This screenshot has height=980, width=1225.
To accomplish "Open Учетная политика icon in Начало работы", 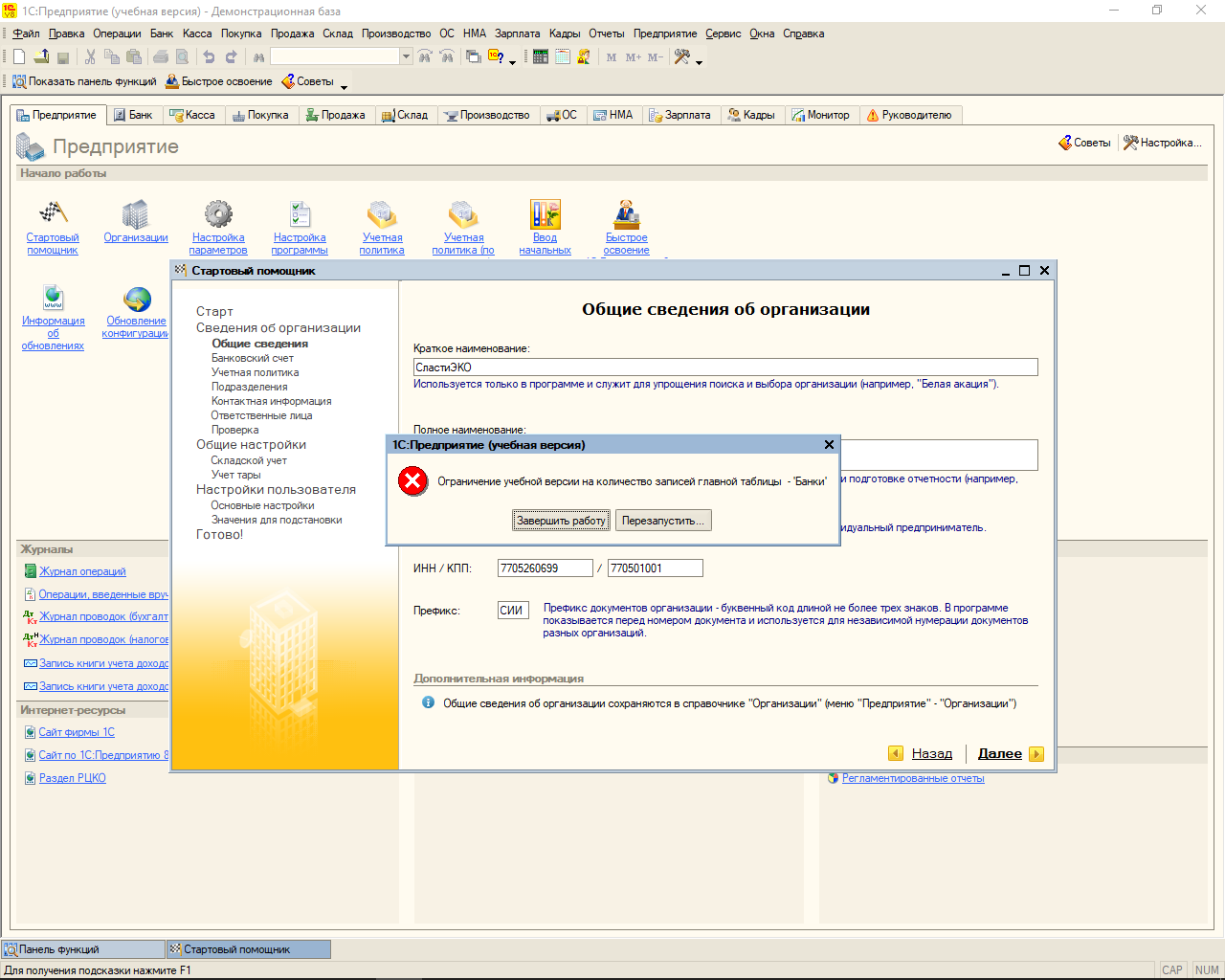I will [382, 213].
